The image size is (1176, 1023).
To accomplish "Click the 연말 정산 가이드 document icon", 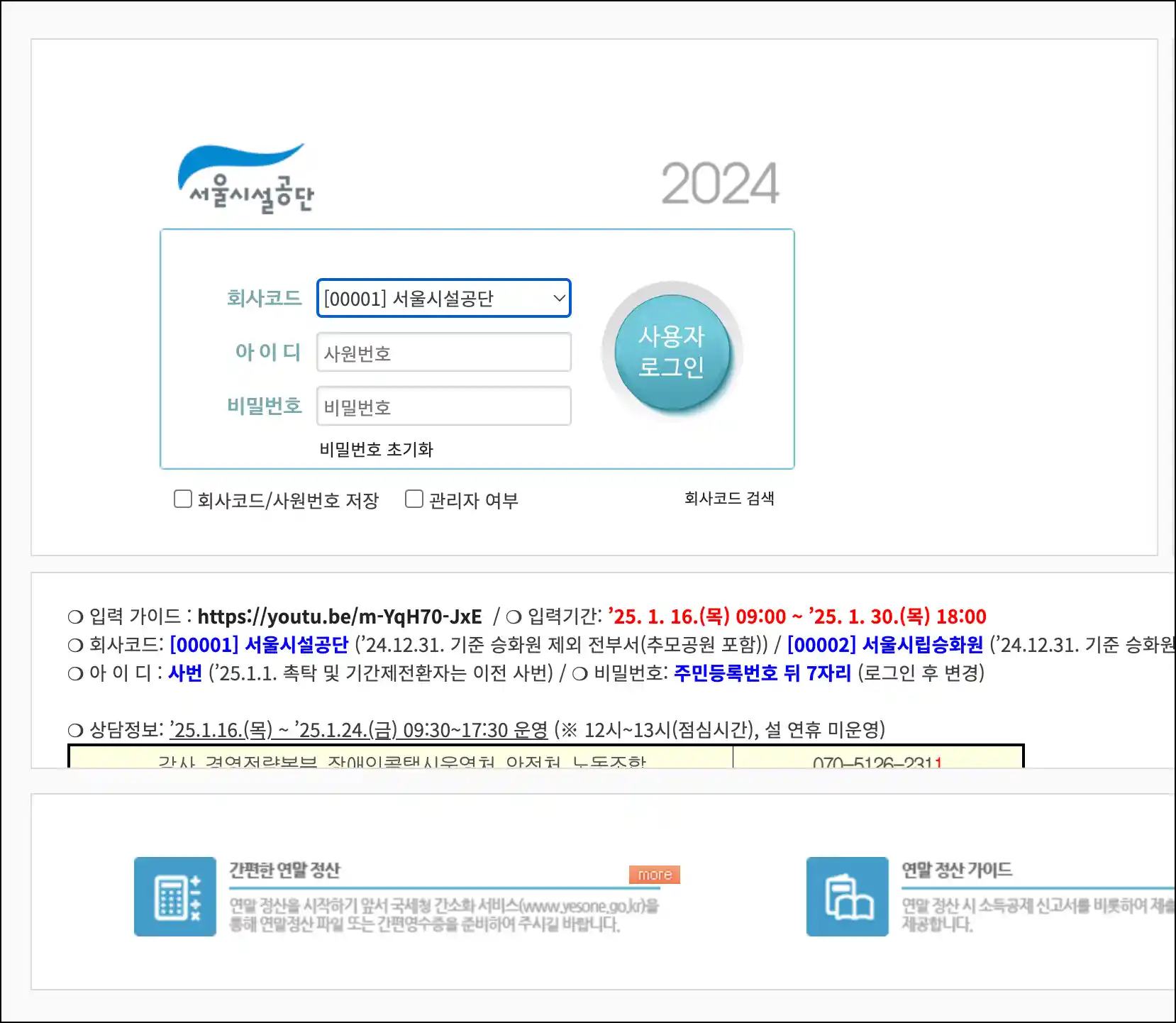I will pos(847,897).
